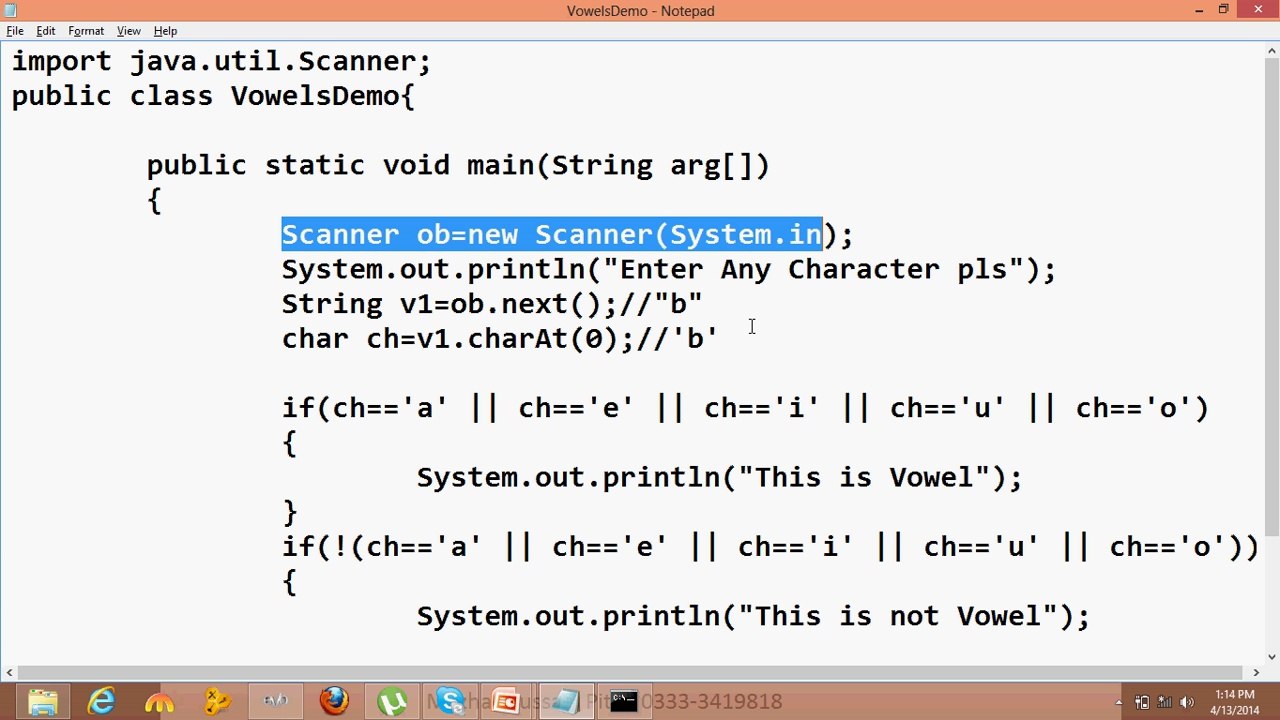This screenshot has width=1280, height=720.
Task: Click the vertical scrollbar down arrow
Action: (1272, 657)
